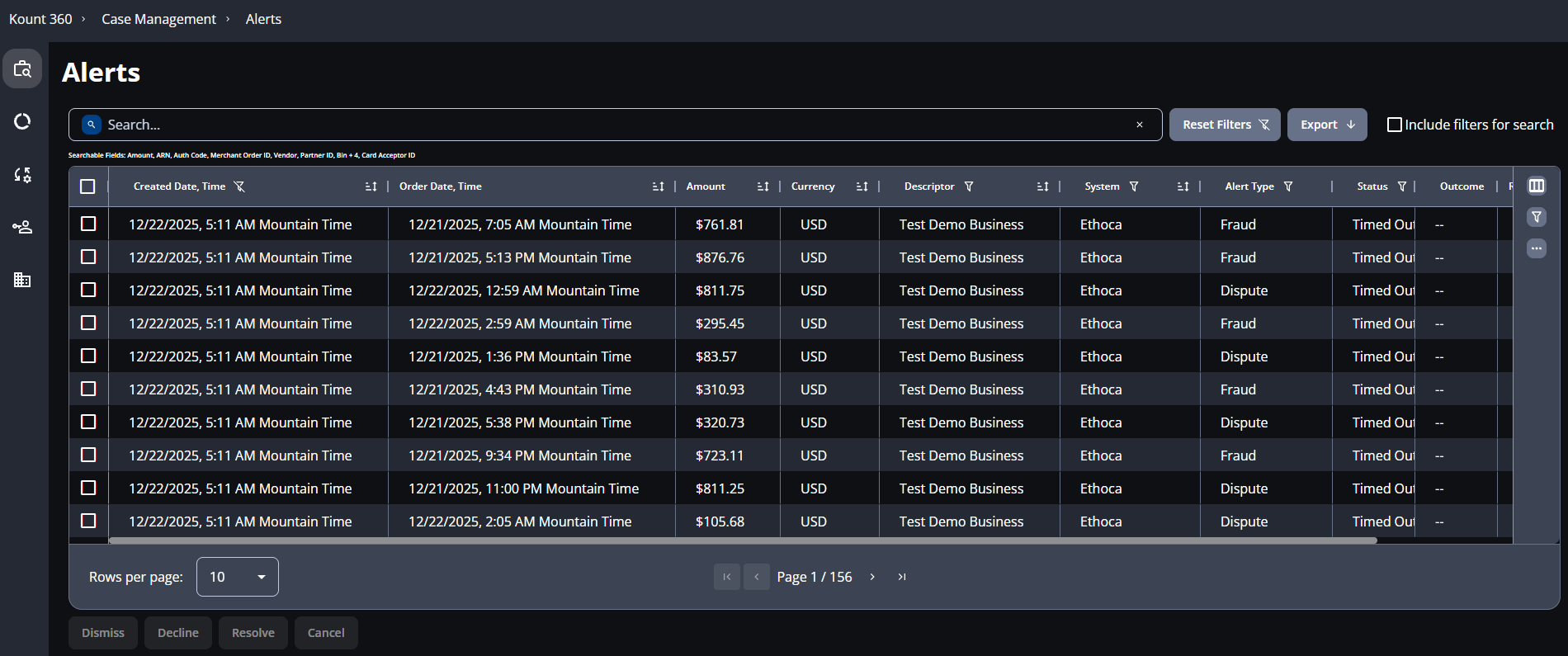The width and height of the screenshot is (1568, 656).
Task: Click the horizontal table scrollbar
Action: pyautogui.click(x=743, y=540)
